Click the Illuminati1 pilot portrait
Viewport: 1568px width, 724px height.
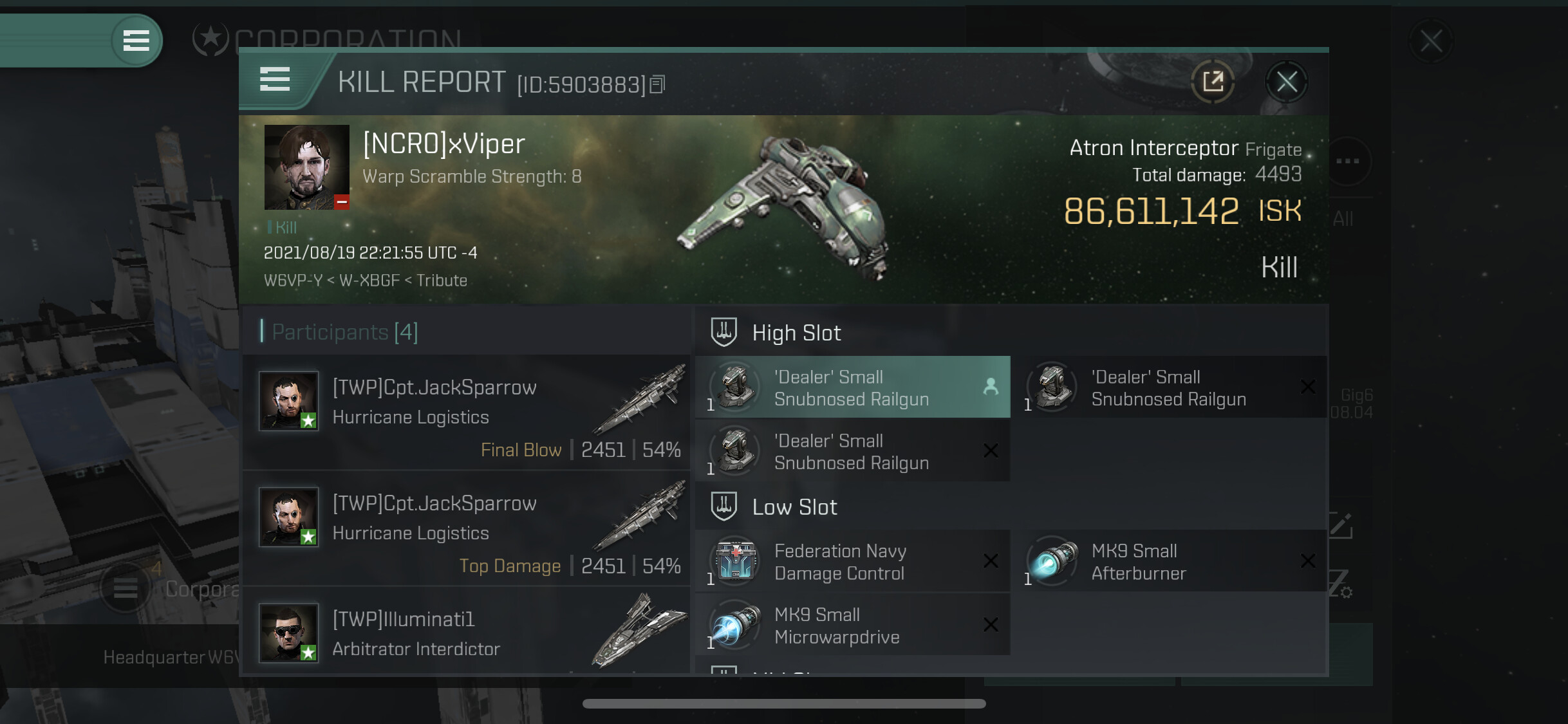point(288,633)
